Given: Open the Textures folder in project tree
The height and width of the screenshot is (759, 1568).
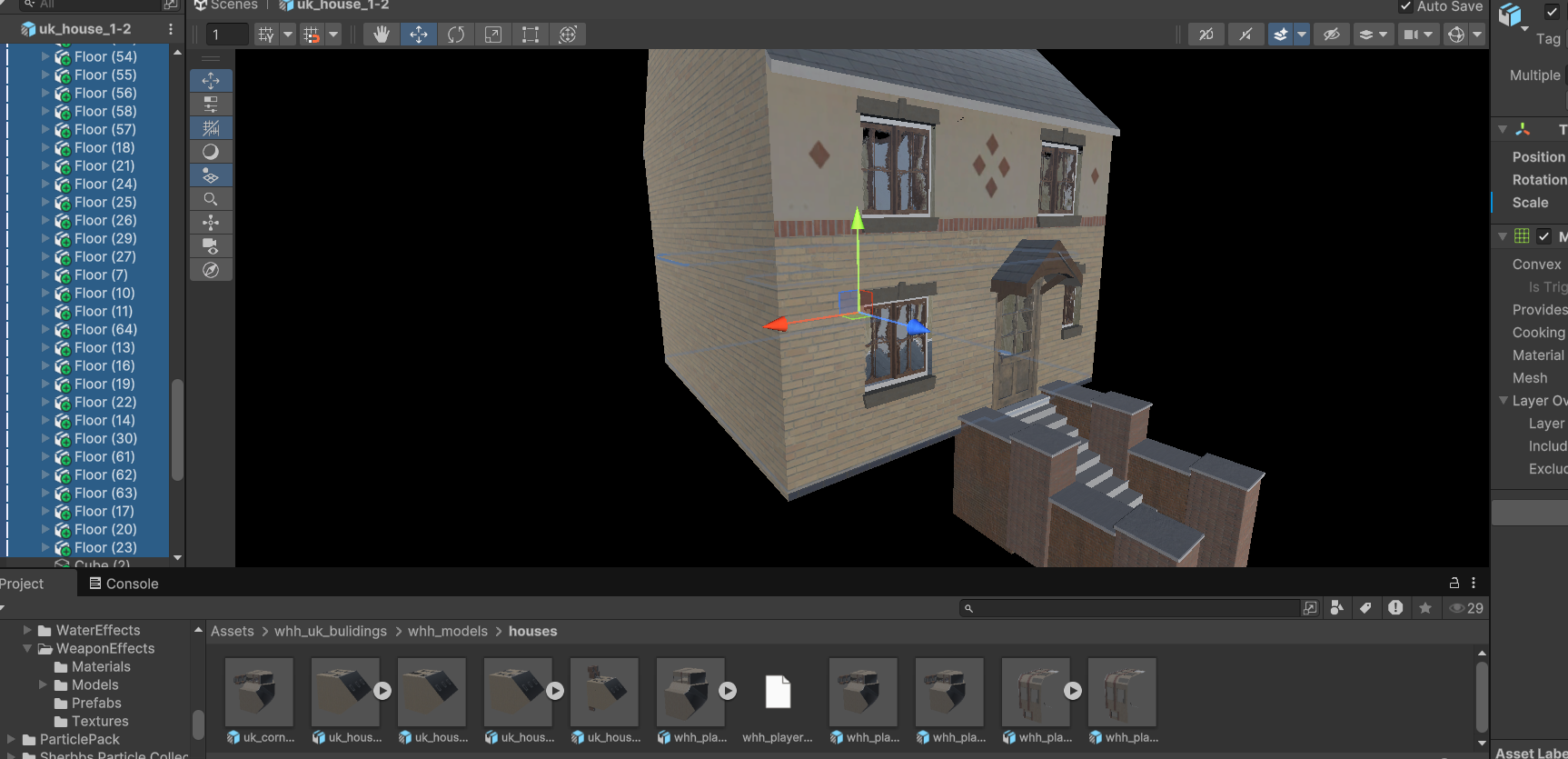Looking at the screenshot, I should pos(100,721).
